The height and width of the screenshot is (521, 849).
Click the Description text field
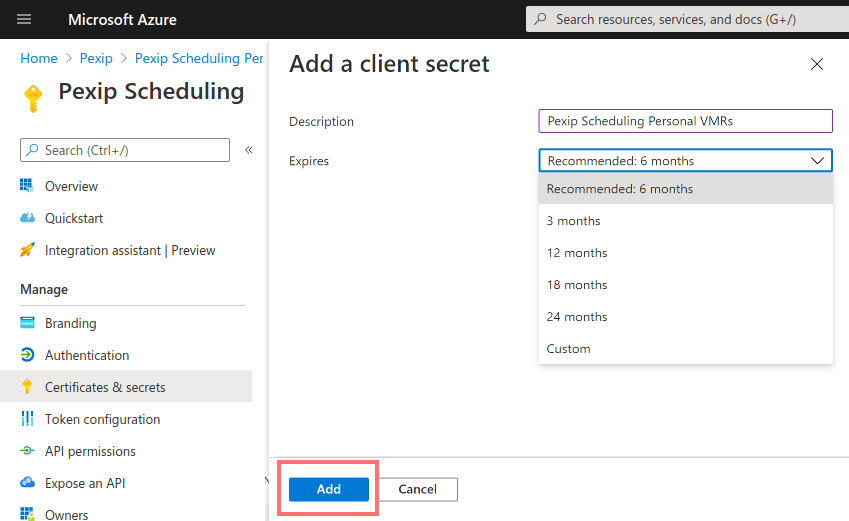tap(685, 121)
